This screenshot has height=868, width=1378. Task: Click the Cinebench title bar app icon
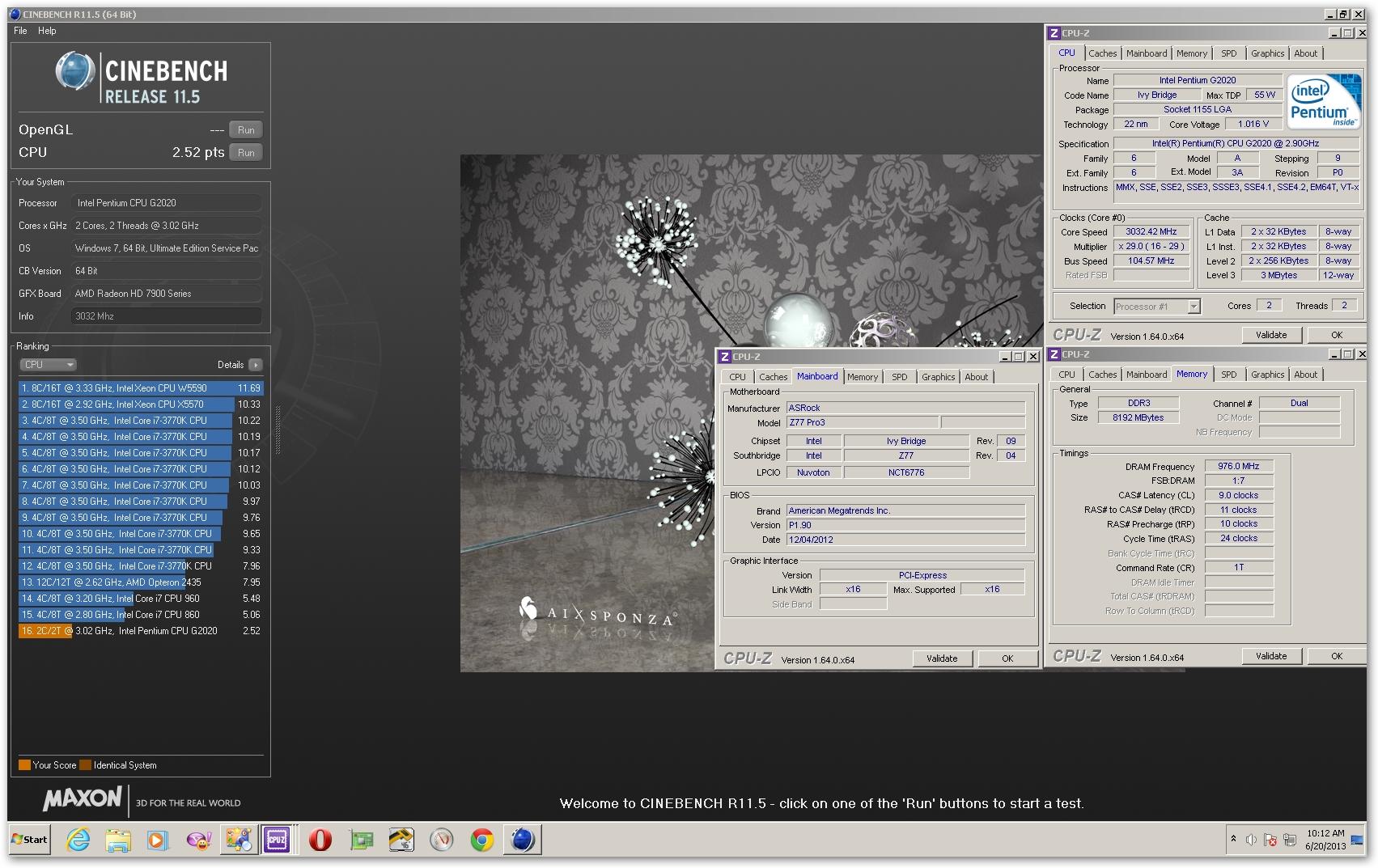point(15,15)
